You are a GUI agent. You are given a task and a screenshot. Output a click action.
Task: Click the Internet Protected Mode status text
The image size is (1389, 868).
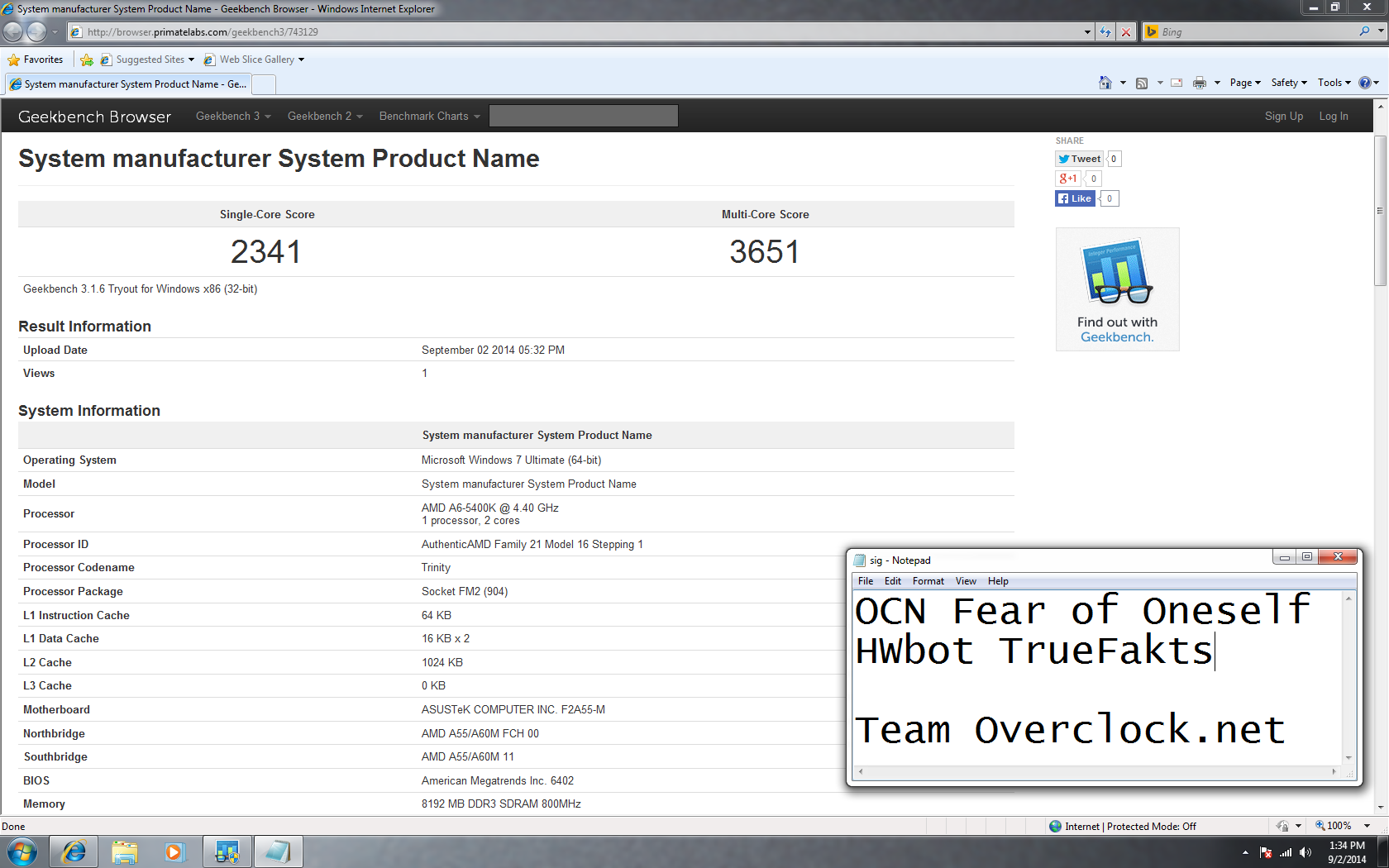1129,826
